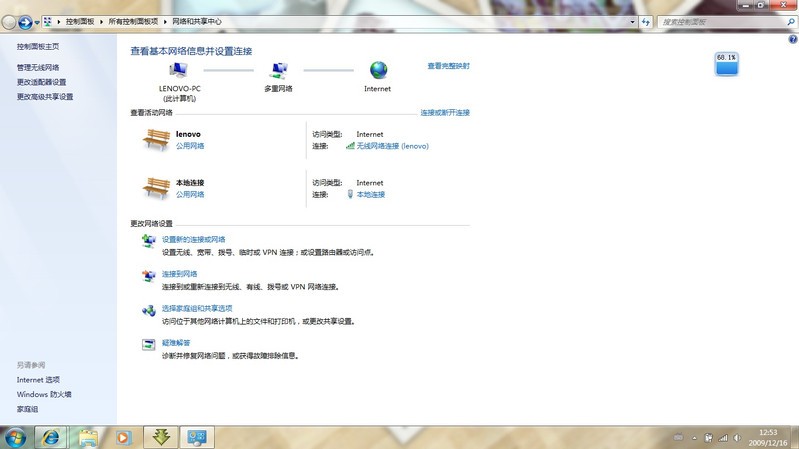Click the help question mark icon
This screenshot has height=449, width=799.
[x=792, y=39]
